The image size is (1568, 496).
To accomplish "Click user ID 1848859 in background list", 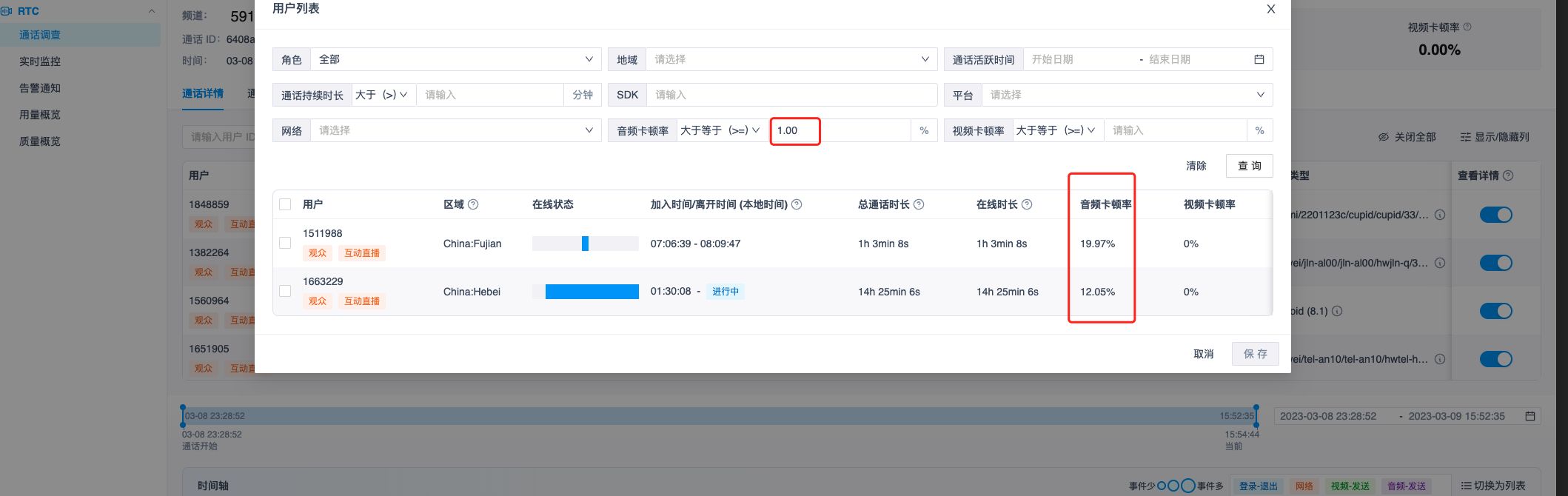I will coord(209,204).
